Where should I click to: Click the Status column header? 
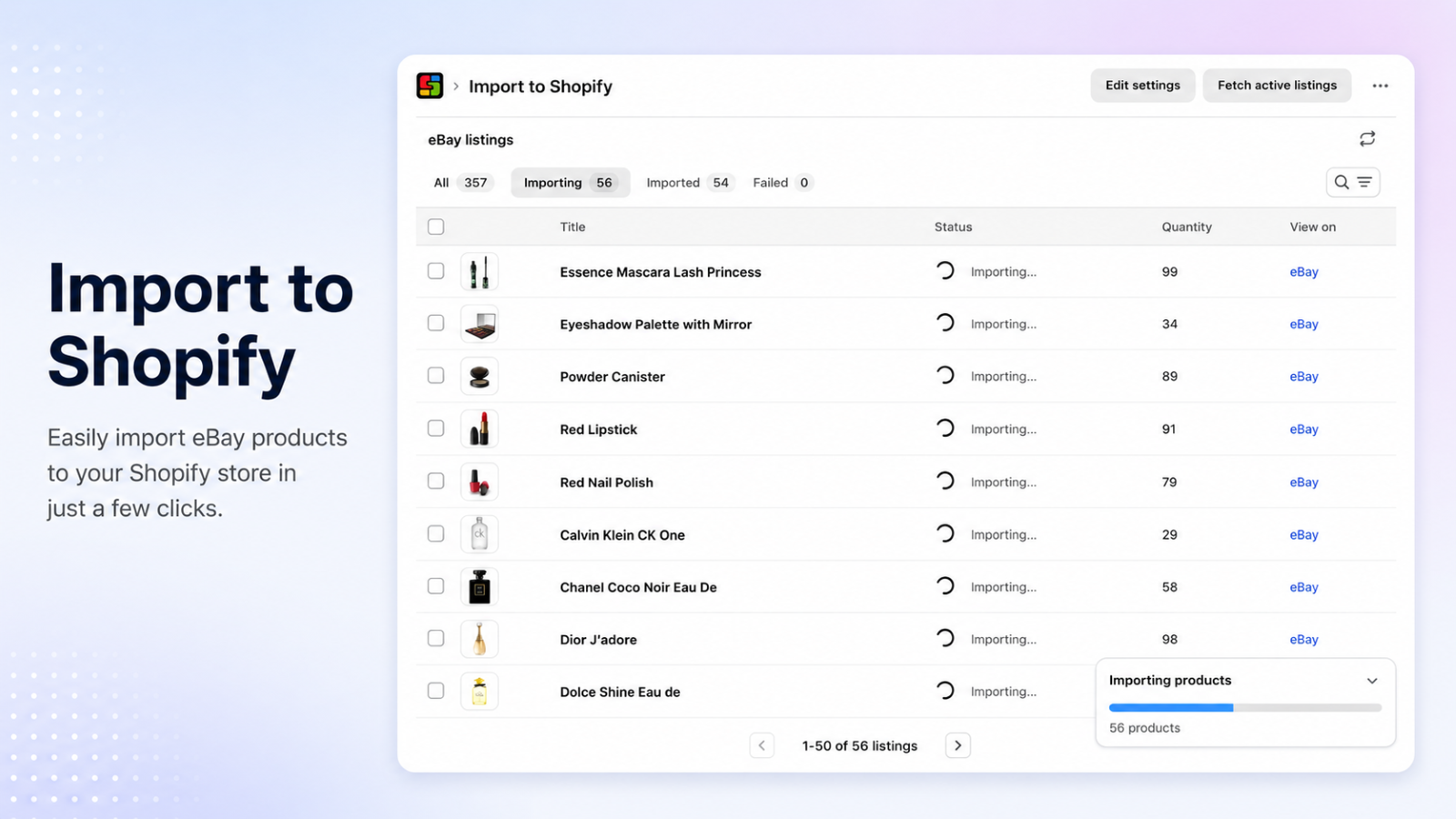pos(953,227)
